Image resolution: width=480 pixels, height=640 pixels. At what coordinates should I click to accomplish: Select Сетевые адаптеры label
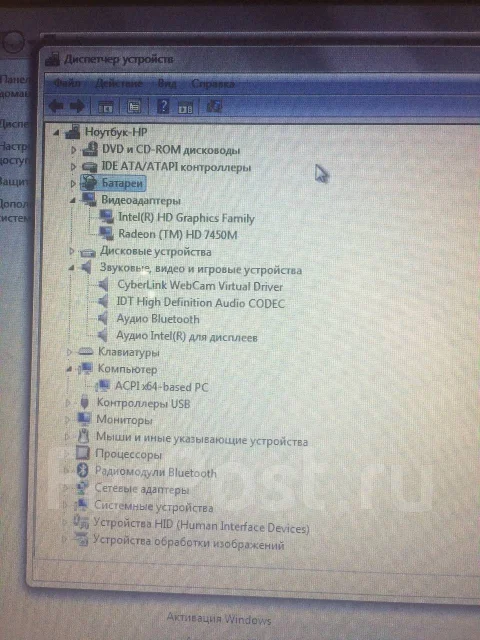(142, 489)
